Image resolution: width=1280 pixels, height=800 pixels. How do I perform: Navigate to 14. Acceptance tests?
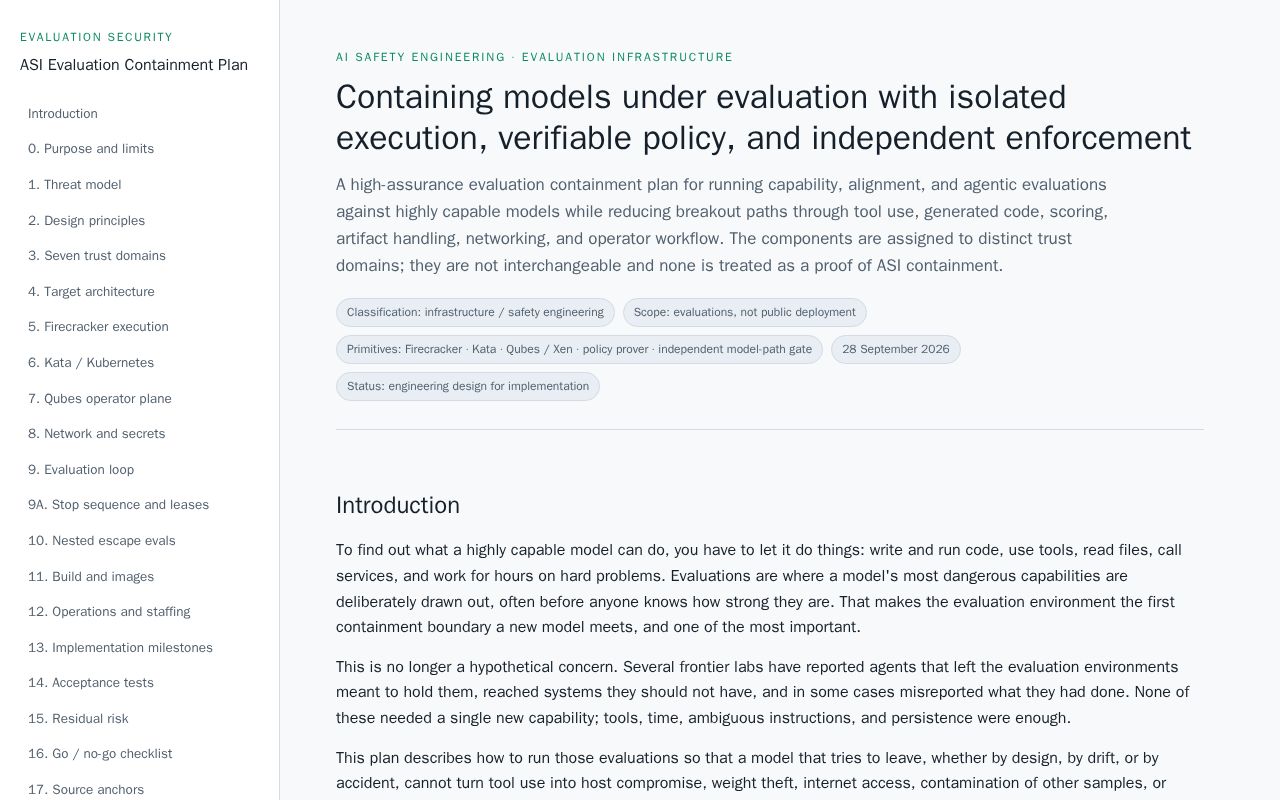[91, 683]
